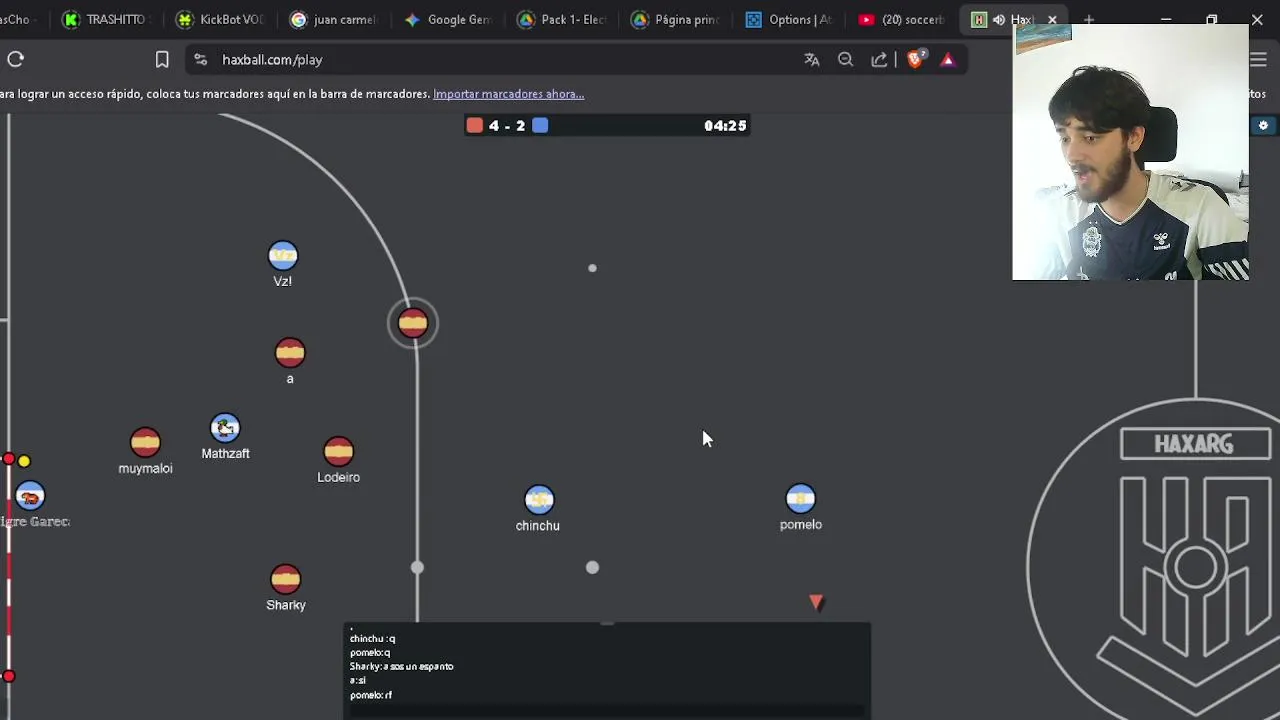
Task: Open browser hamburger menu
Action: (x=1259, y=60)
